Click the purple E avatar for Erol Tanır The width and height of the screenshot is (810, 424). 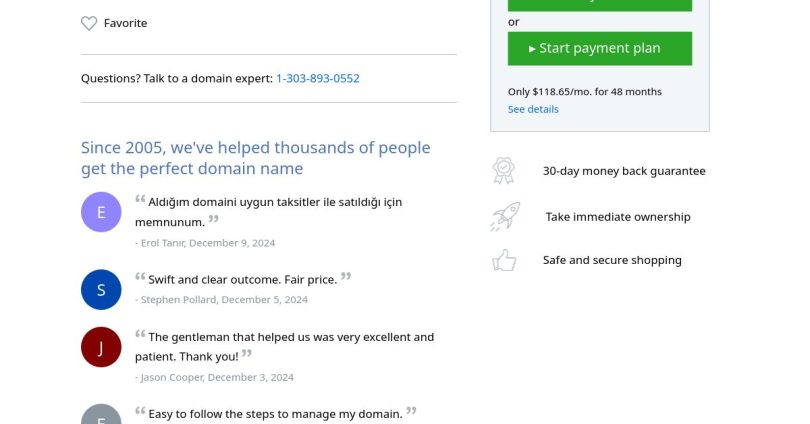pos(101,212)
